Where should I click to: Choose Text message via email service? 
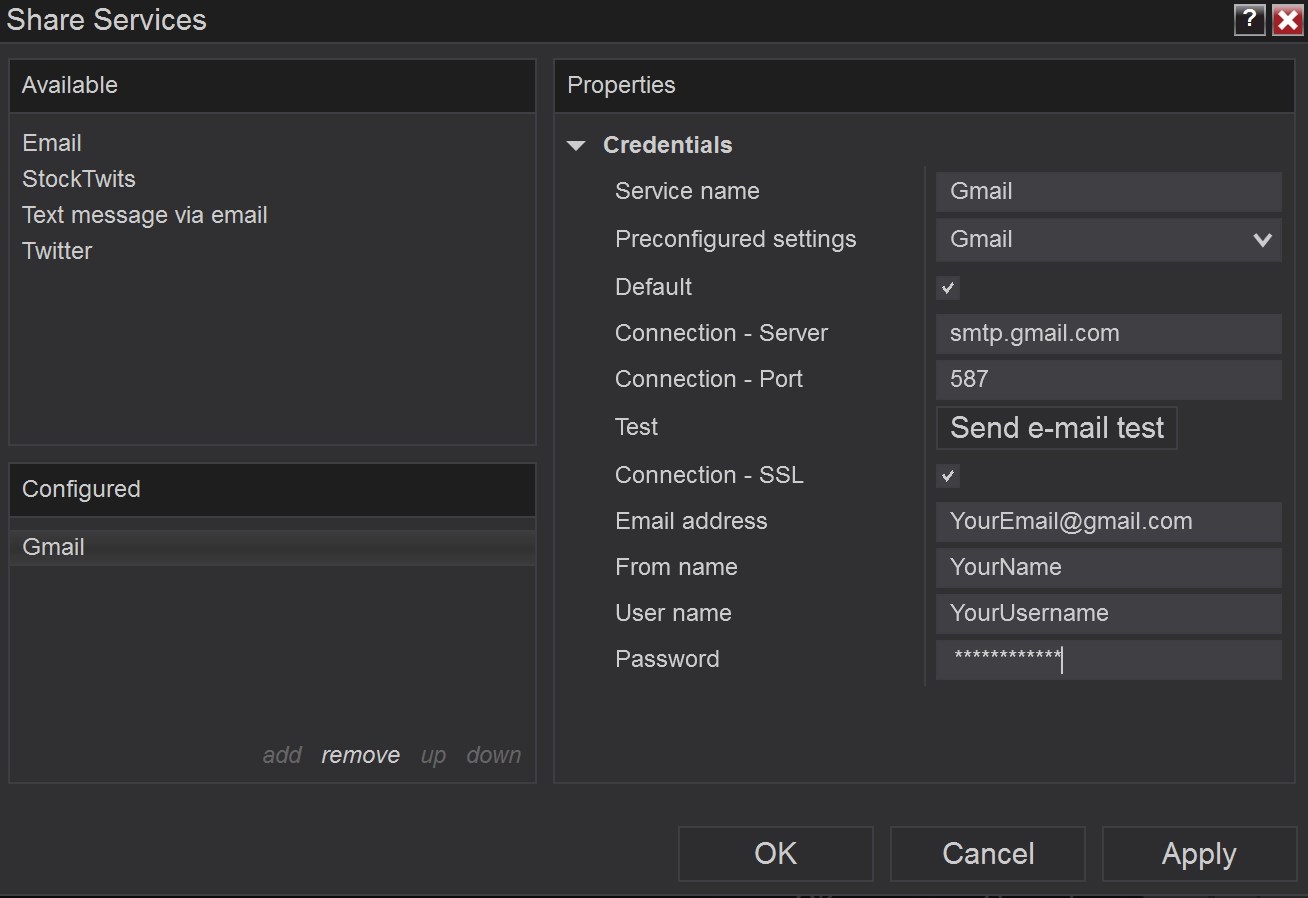click(144, 214)
